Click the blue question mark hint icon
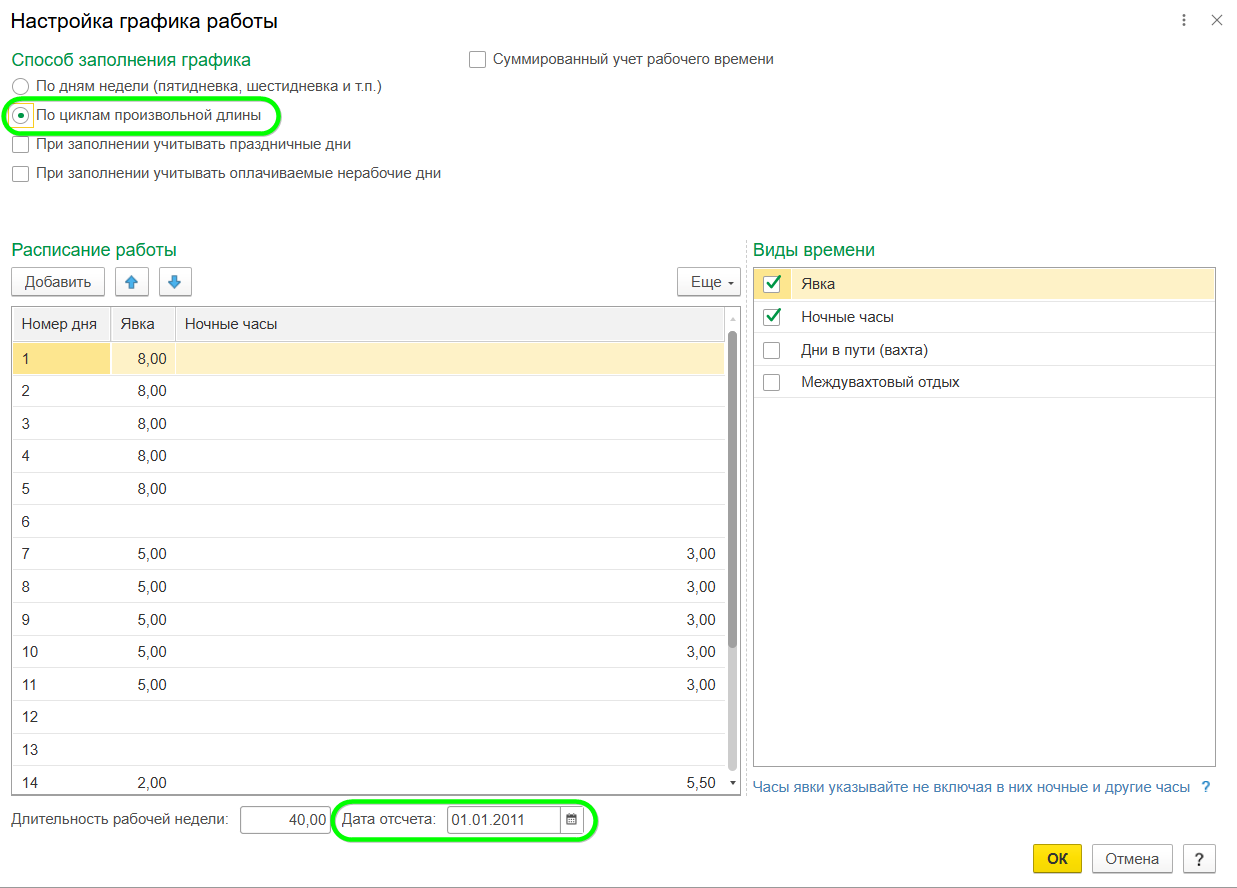Viewport: 1237px width, 888px height. [x=1205, y=787]
